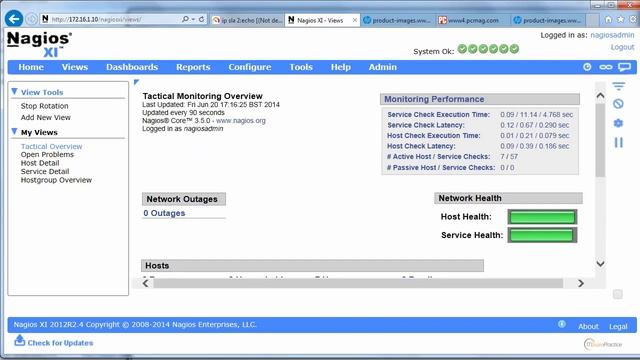Open the Configure menu
Image resolution: width=640 pixels, height=360 pixels.
click(250, 67)
